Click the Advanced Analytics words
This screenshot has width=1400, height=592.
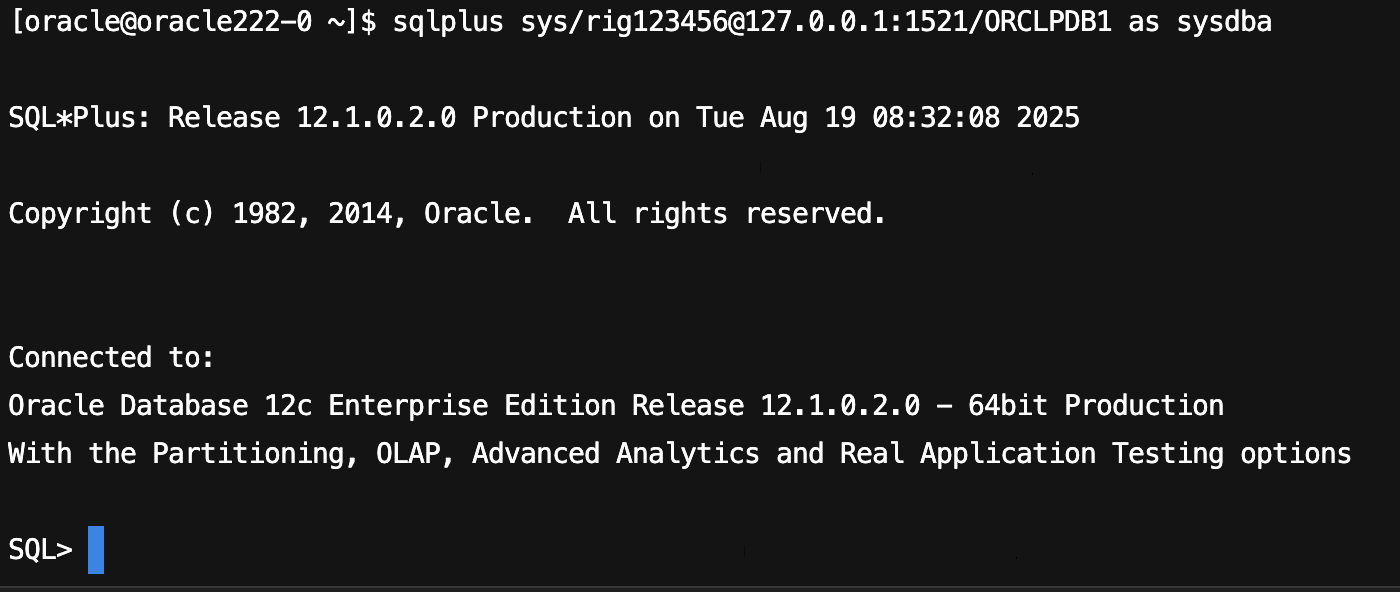pos(616,454)
